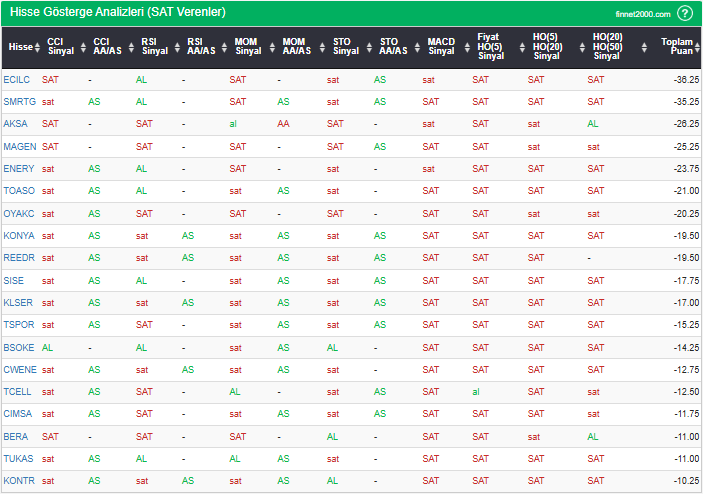This screenshot has width=703, height=494.
Task: Open the MAGEN stock link
Action: point(20,147)
